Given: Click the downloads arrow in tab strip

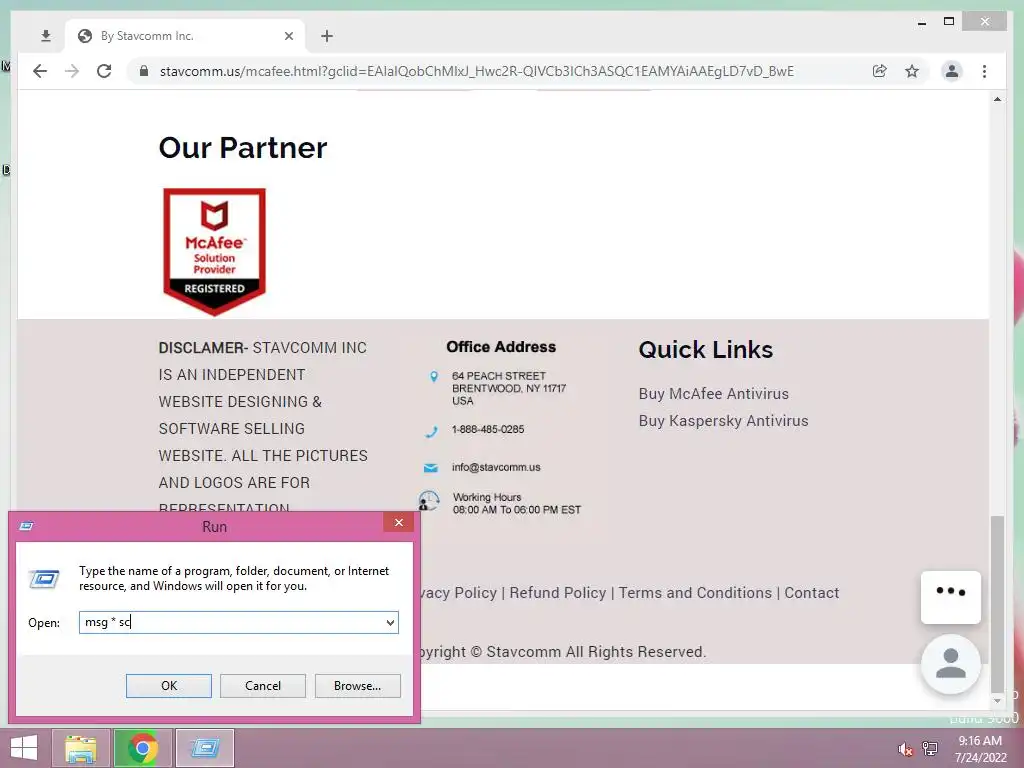Looking at the screenshot, I should [x=46, y=36].
